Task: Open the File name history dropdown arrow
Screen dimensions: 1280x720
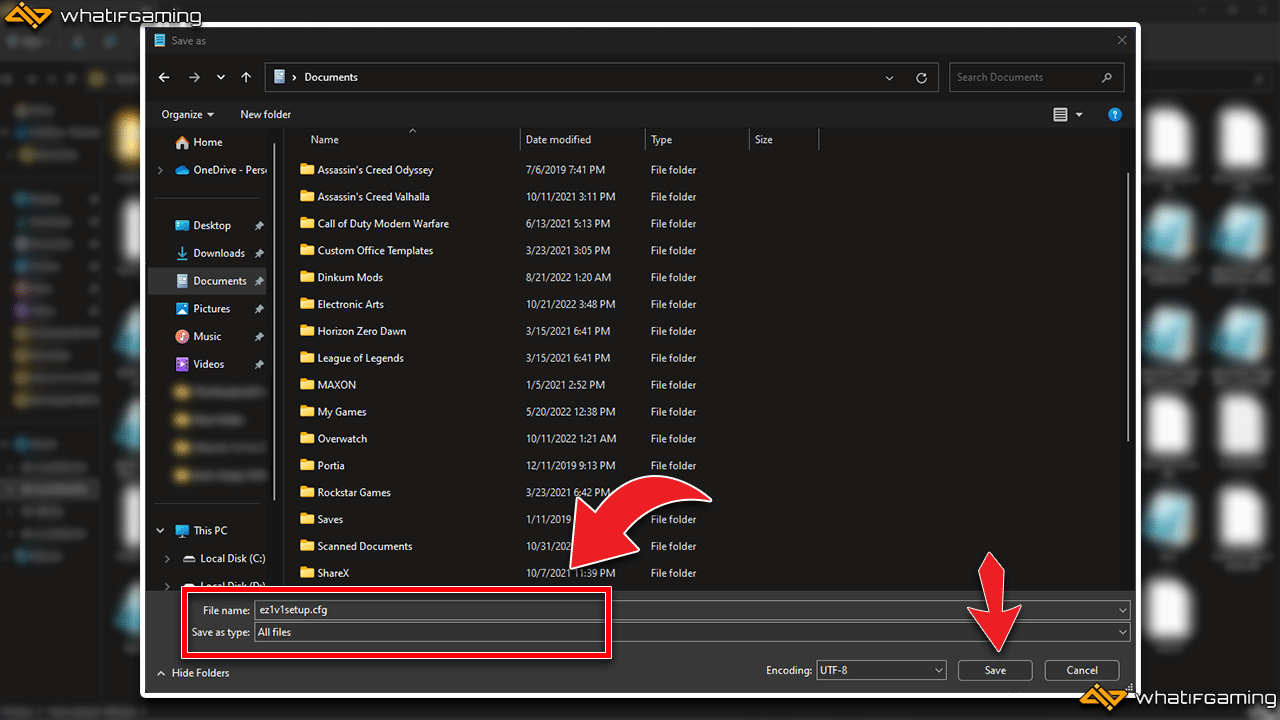Action: click(x=1123, y=609)
